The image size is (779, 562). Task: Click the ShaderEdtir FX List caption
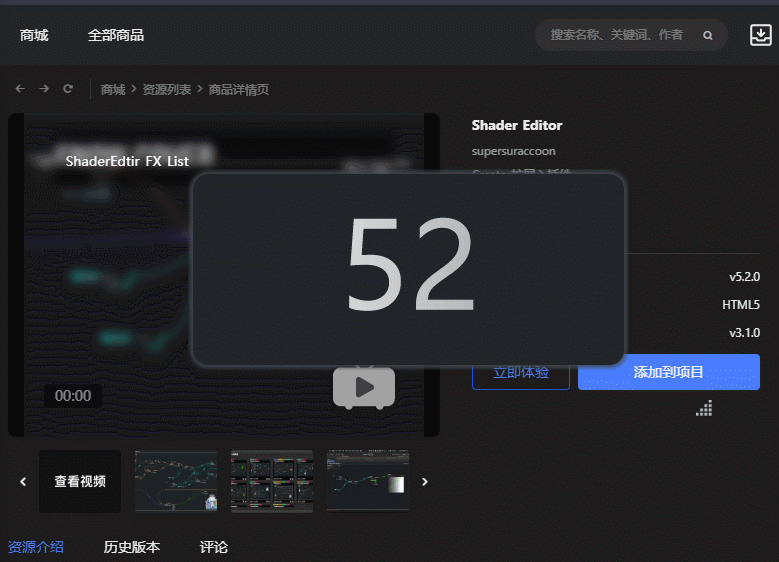(127, 161)
